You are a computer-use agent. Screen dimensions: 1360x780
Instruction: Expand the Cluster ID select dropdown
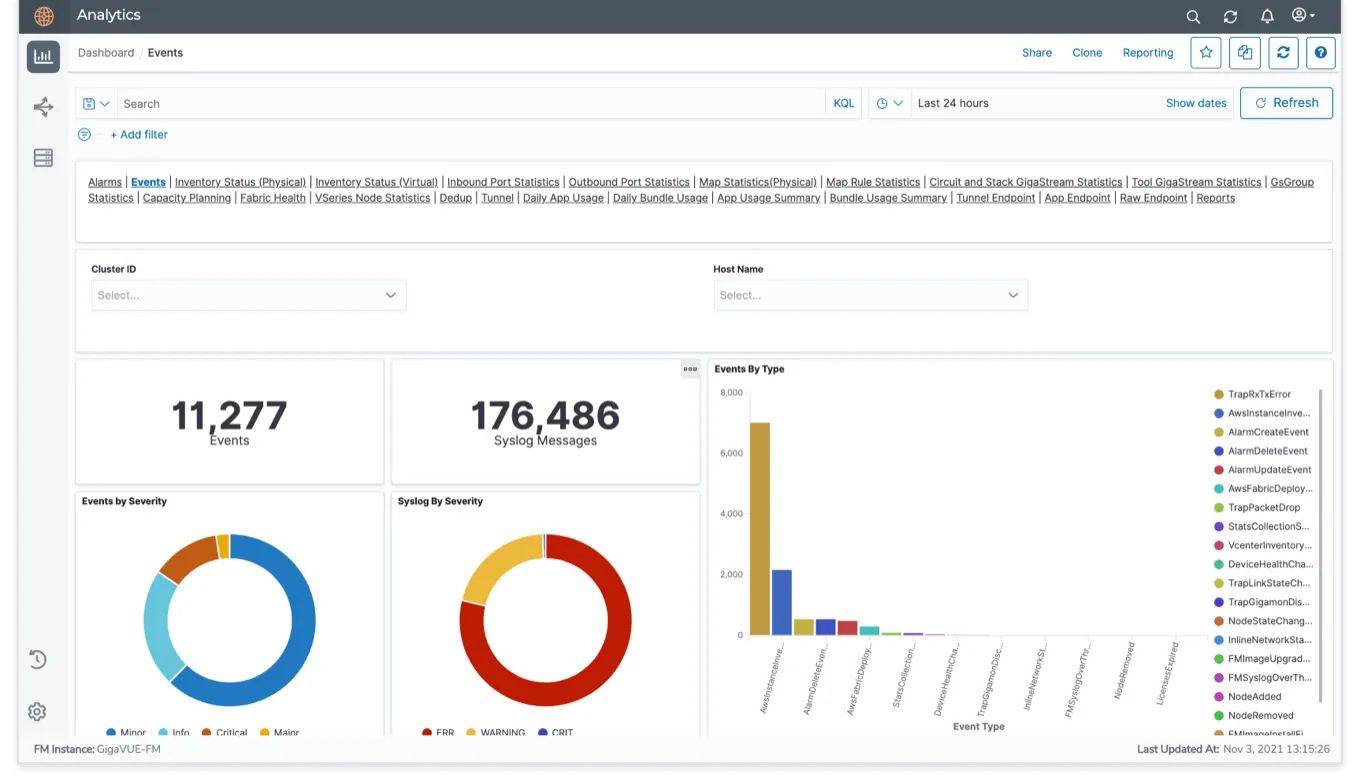pos(248,295)
